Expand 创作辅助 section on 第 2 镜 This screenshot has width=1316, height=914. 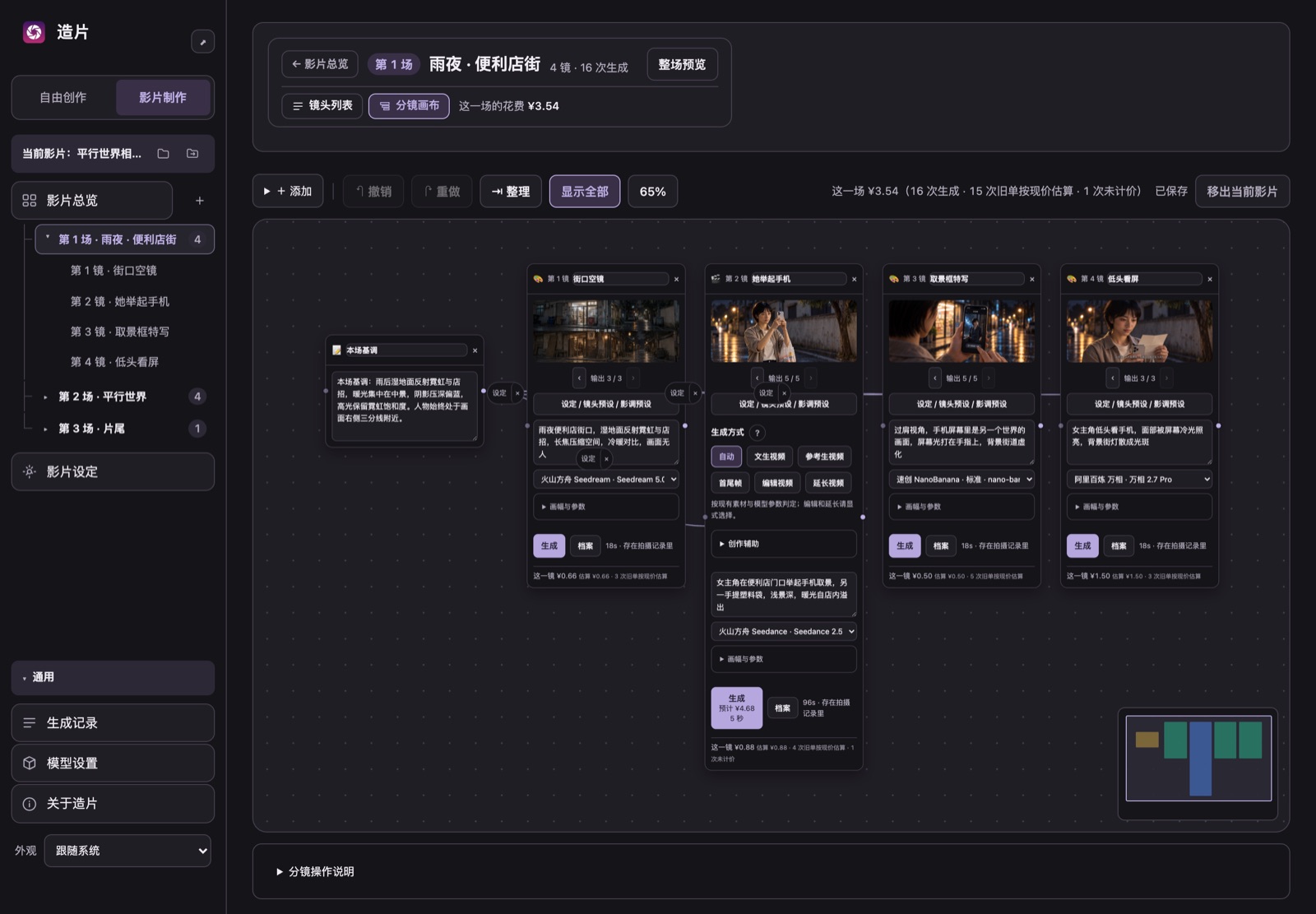pyautogui.click(x=784, y=544)
